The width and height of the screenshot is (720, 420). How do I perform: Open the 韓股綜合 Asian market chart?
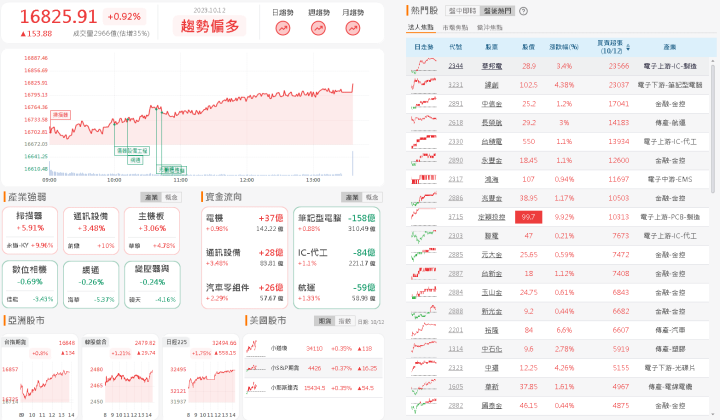tap(120, 376)
